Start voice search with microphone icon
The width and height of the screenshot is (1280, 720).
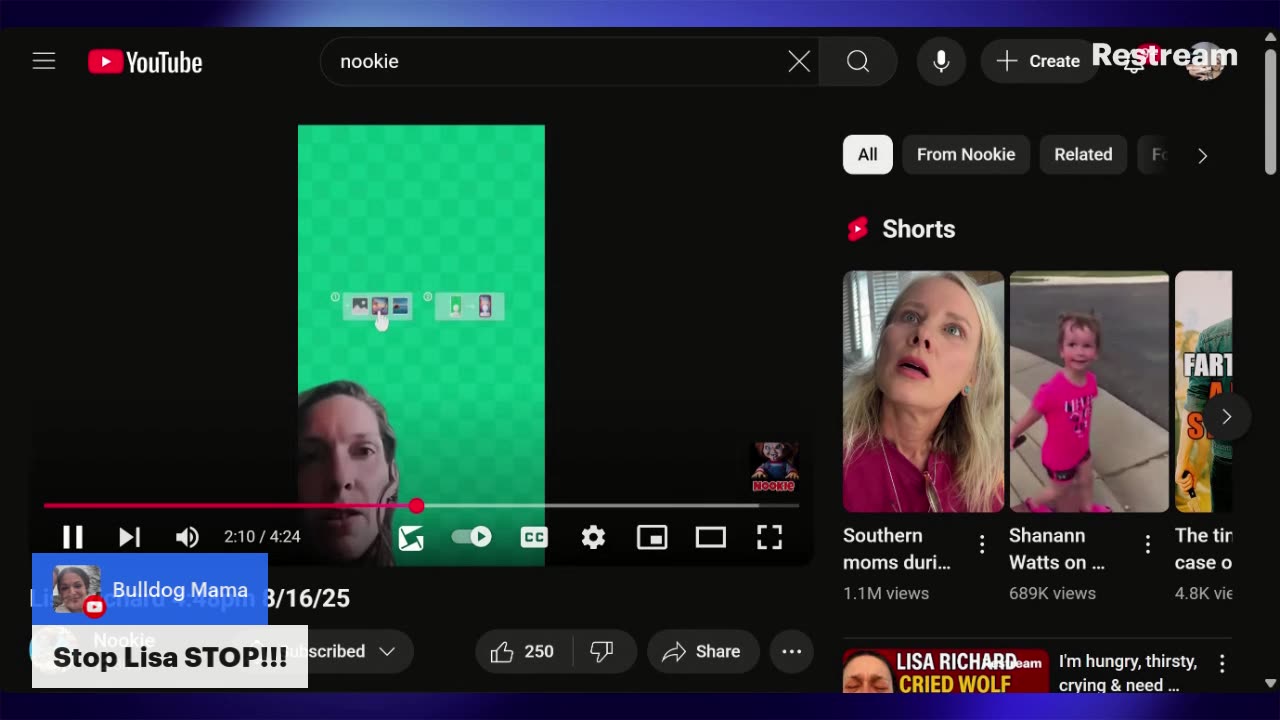941,62
